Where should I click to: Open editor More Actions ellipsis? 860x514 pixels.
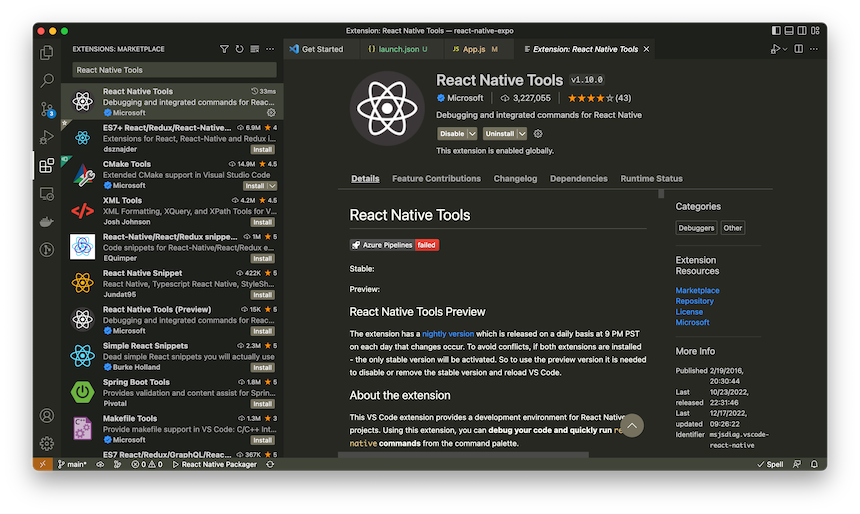814,49
